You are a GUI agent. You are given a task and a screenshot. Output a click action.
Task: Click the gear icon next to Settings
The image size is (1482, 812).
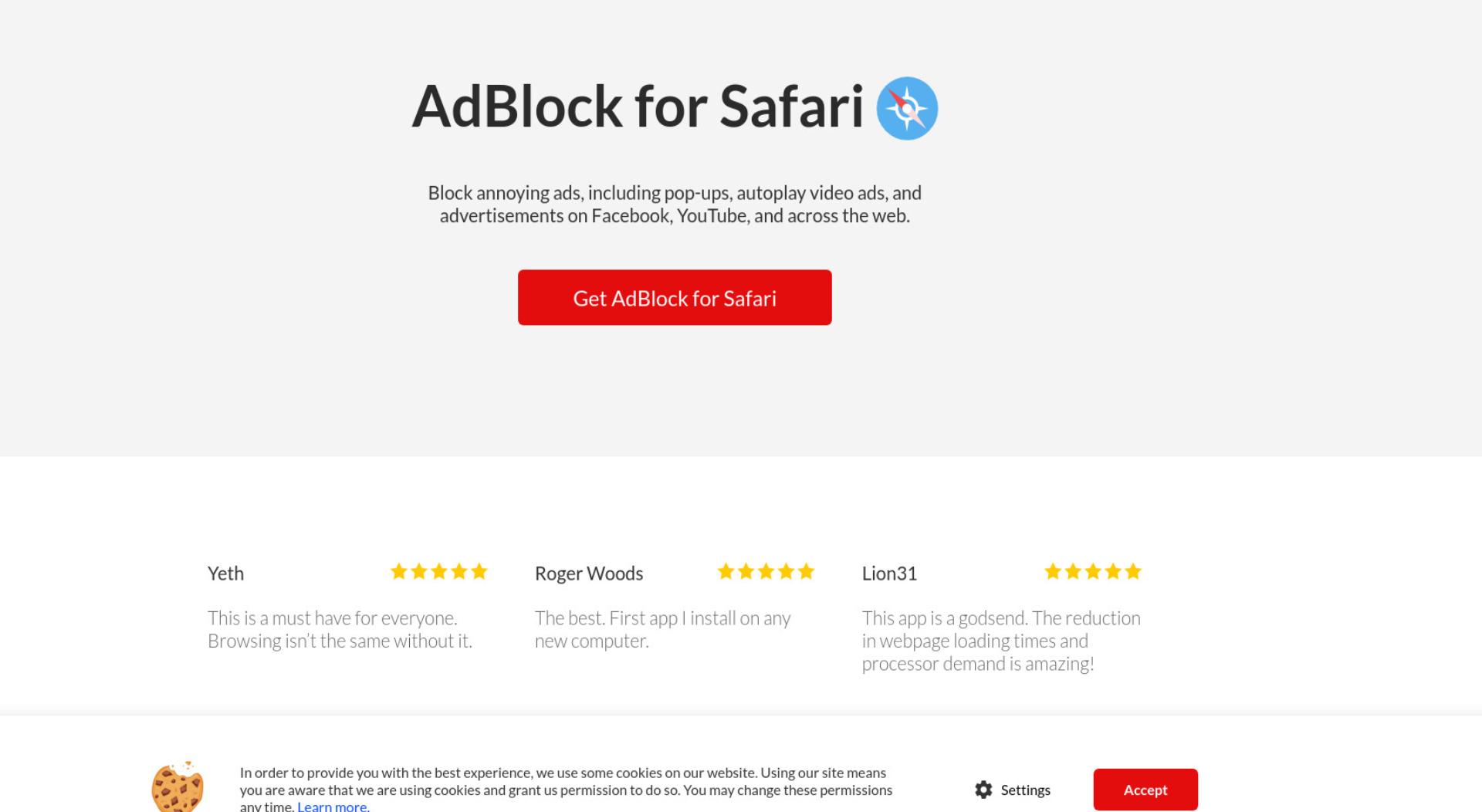(983, 790)
